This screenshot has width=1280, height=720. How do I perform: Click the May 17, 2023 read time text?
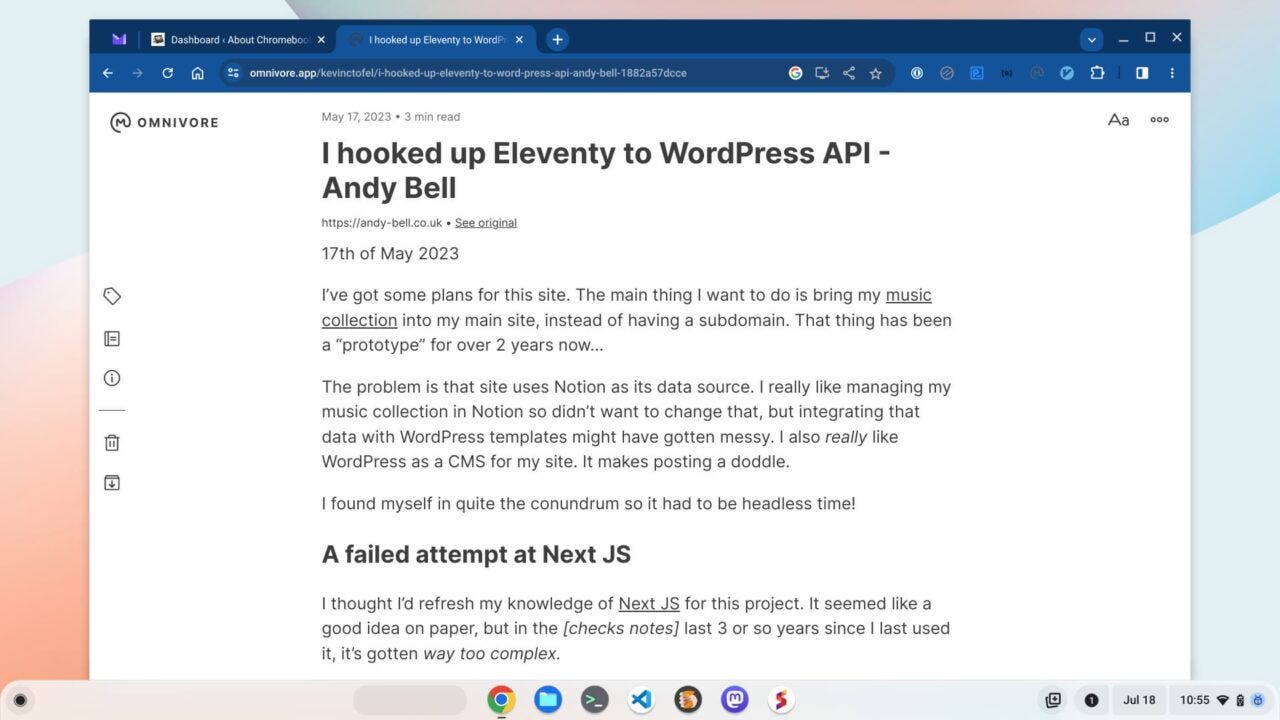click(x=391, y=117)
